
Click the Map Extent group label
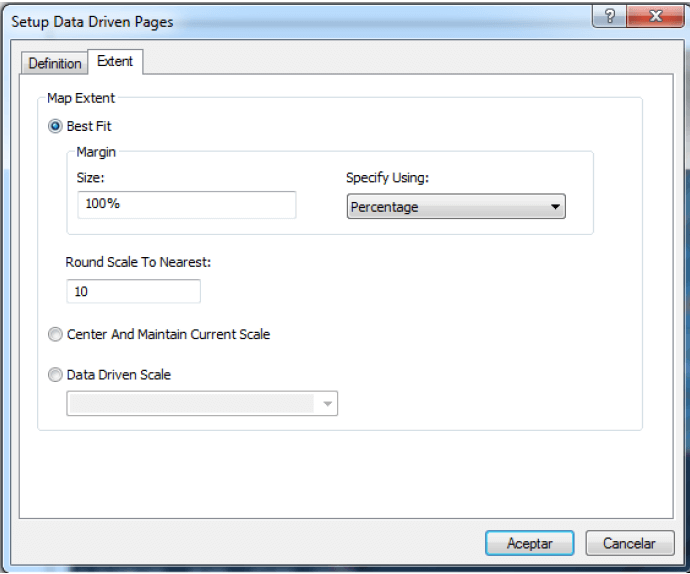[81, 98]
